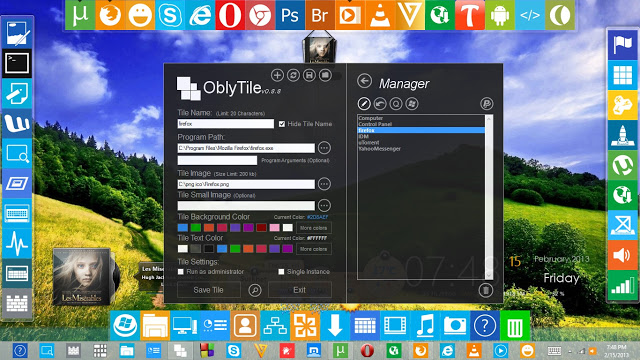Click the folder icon in the OblyTile header
This screenshot has height=360, width=640.
pos(325,75)
